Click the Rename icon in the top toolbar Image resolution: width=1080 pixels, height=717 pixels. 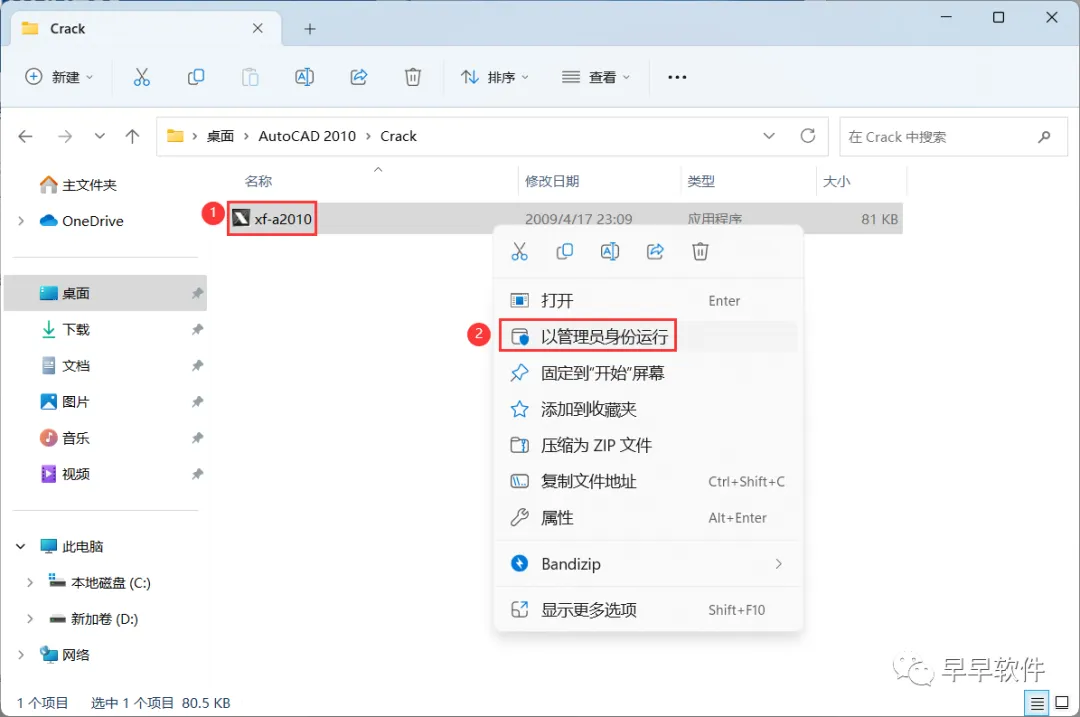304,77
